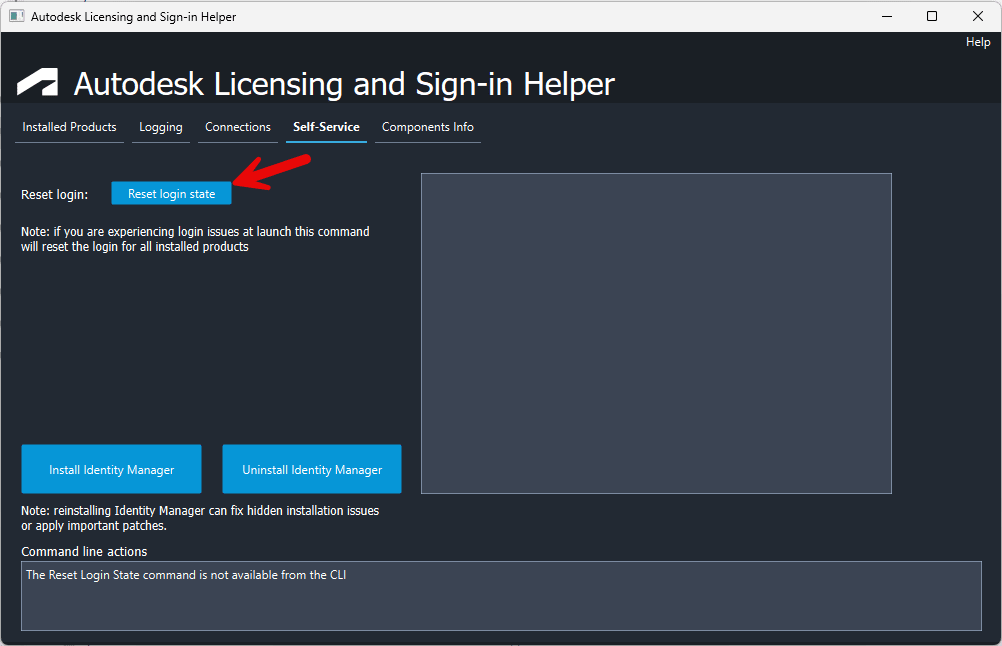Go to Components Info tab
The image size is (1002, 646).
428,127
